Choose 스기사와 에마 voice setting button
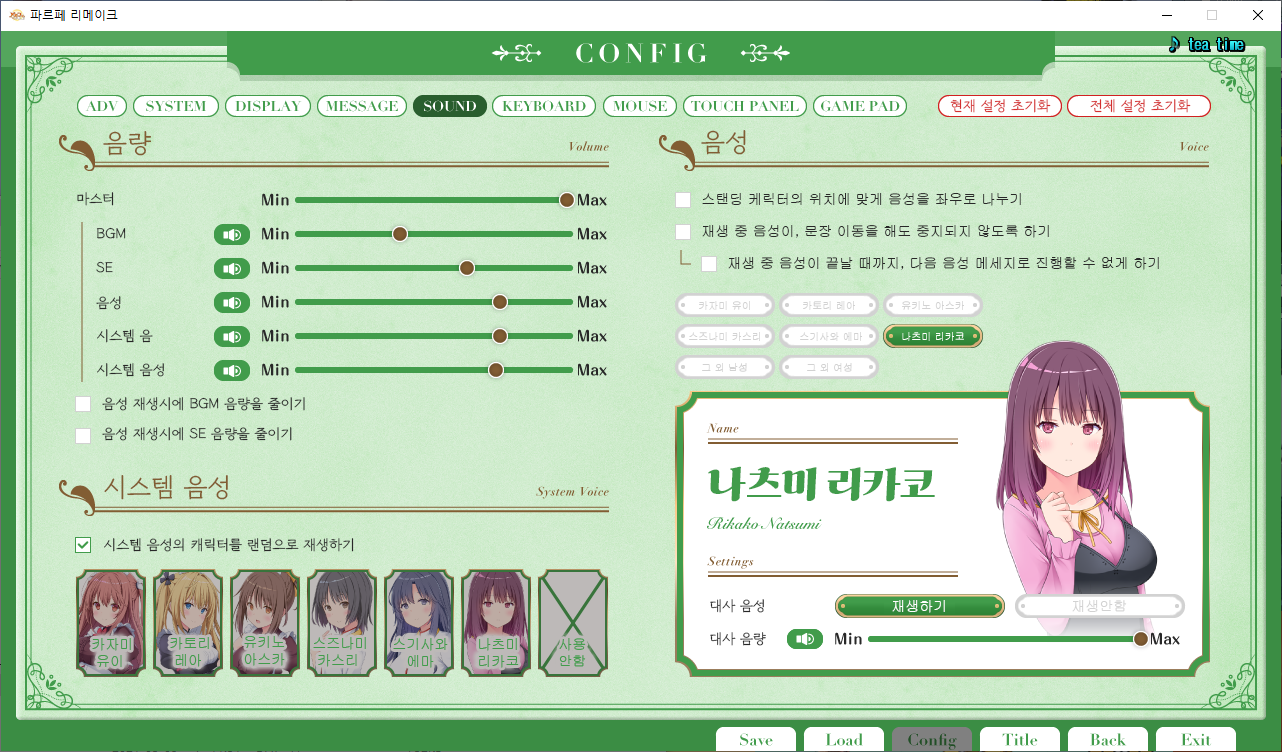 [828, 336]
